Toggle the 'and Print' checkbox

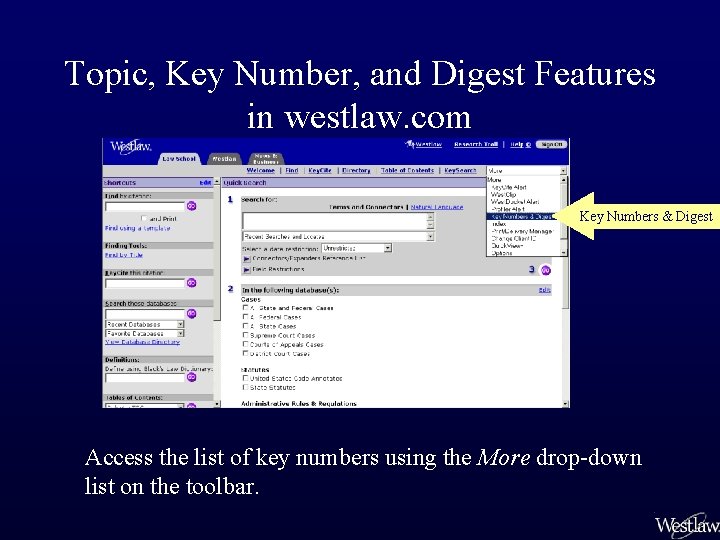[144, 219]
